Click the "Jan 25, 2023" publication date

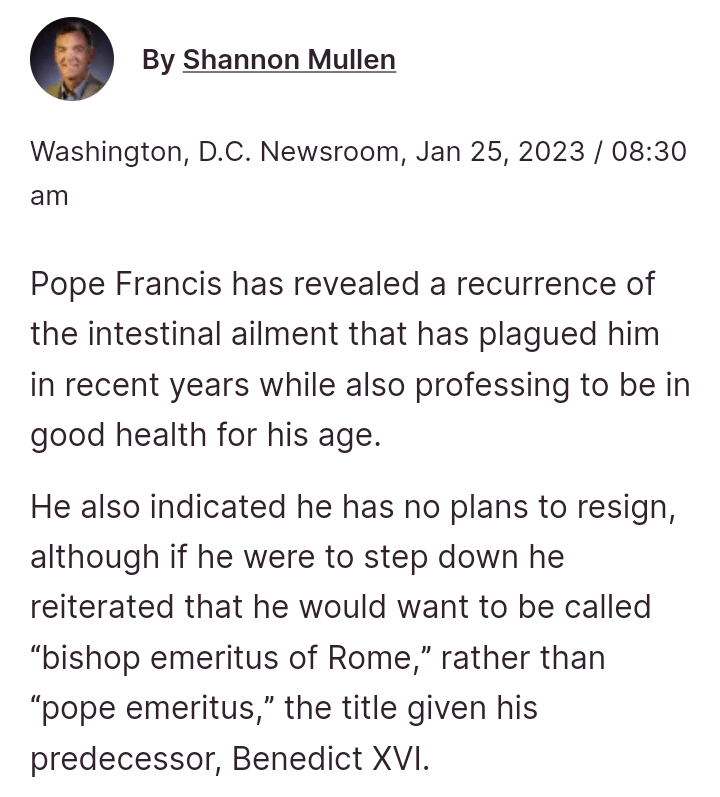pos(500,152)
